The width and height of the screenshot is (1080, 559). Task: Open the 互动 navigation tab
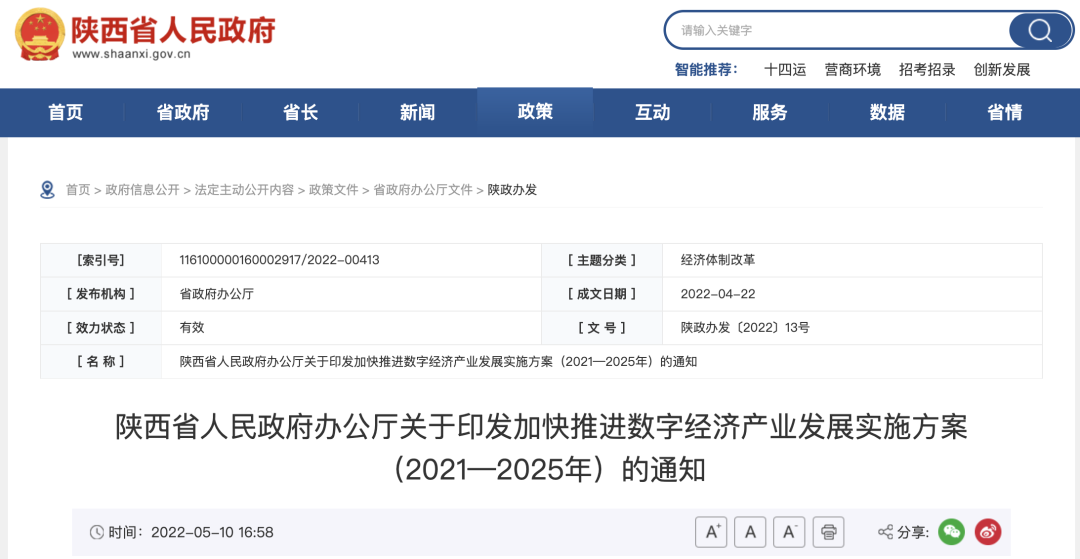(x=652, y=112)
